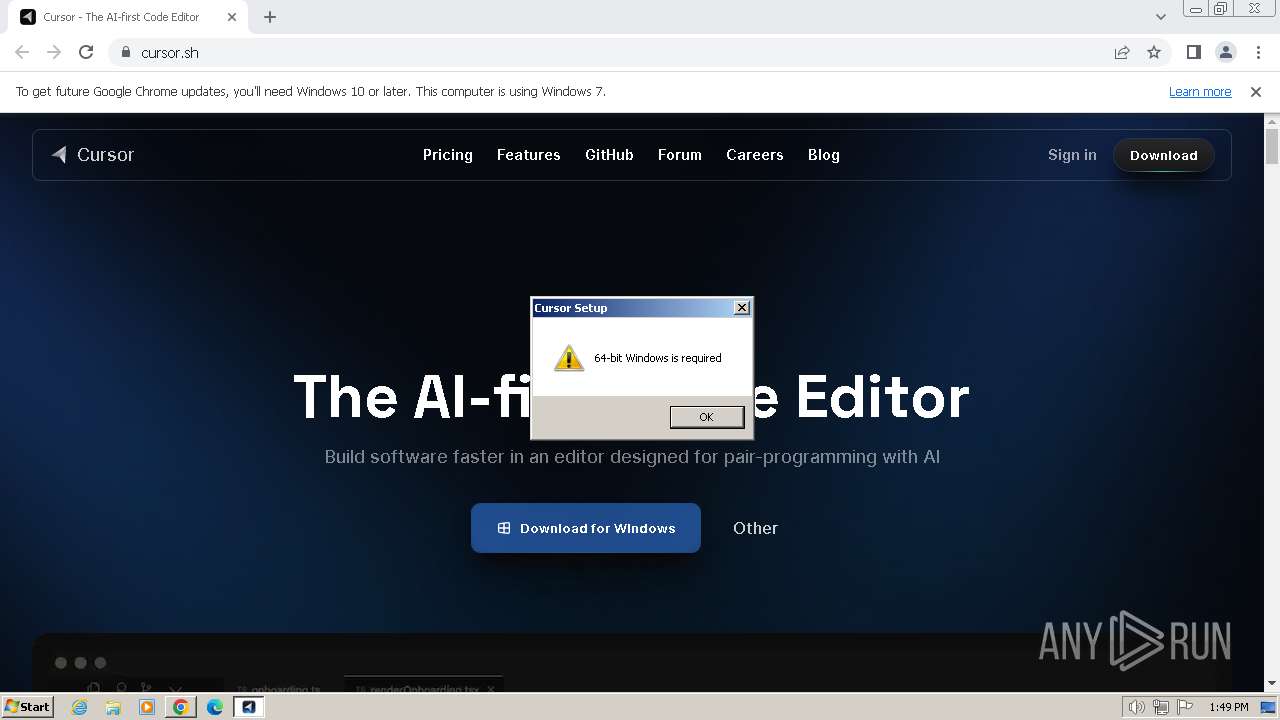1280x720 pixels.
Task: Click the Sign in link
Action: 1072,155
